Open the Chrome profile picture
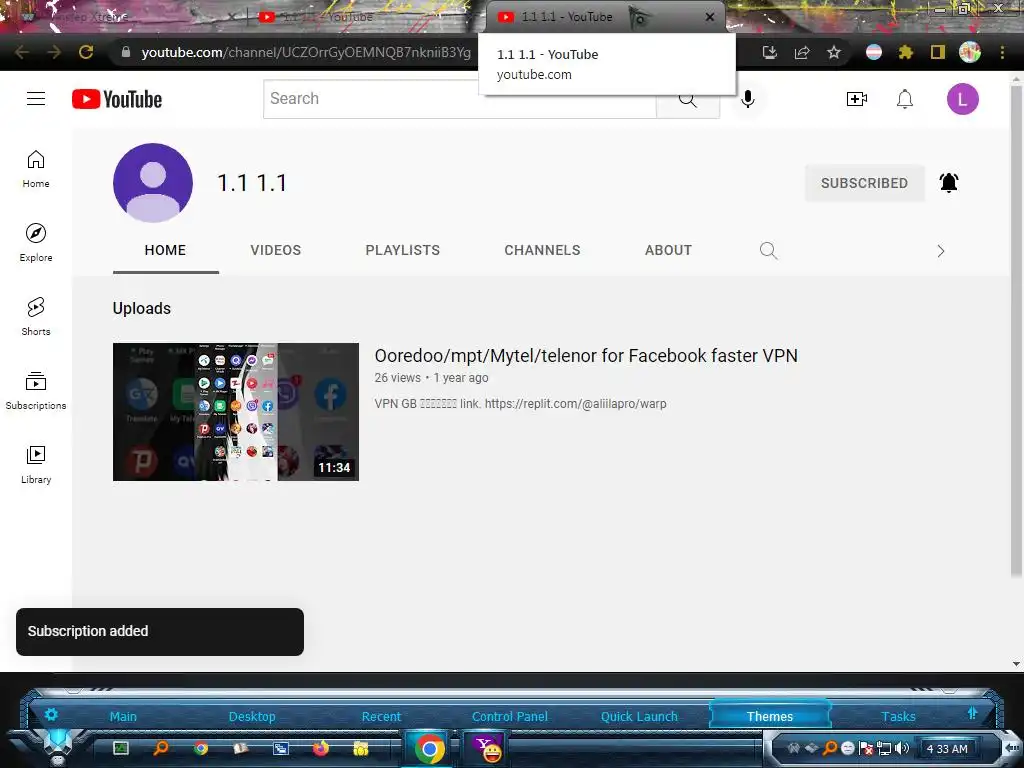 (970, 52)
